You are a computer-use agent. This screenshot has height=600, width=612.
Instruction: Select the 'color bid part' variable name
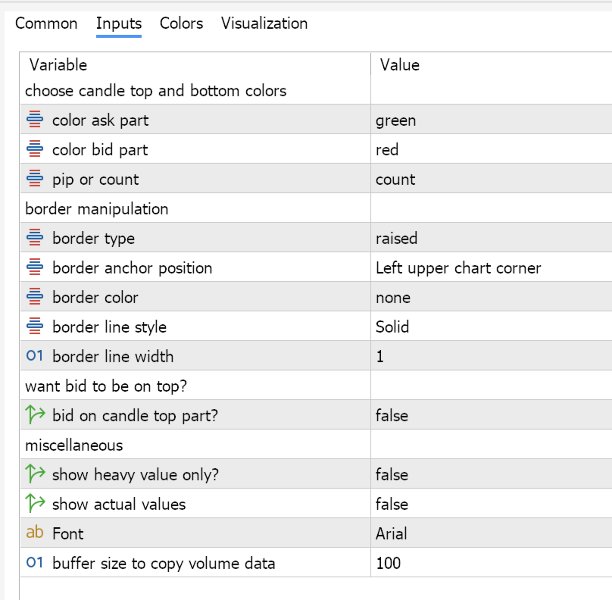coord(100,150)
